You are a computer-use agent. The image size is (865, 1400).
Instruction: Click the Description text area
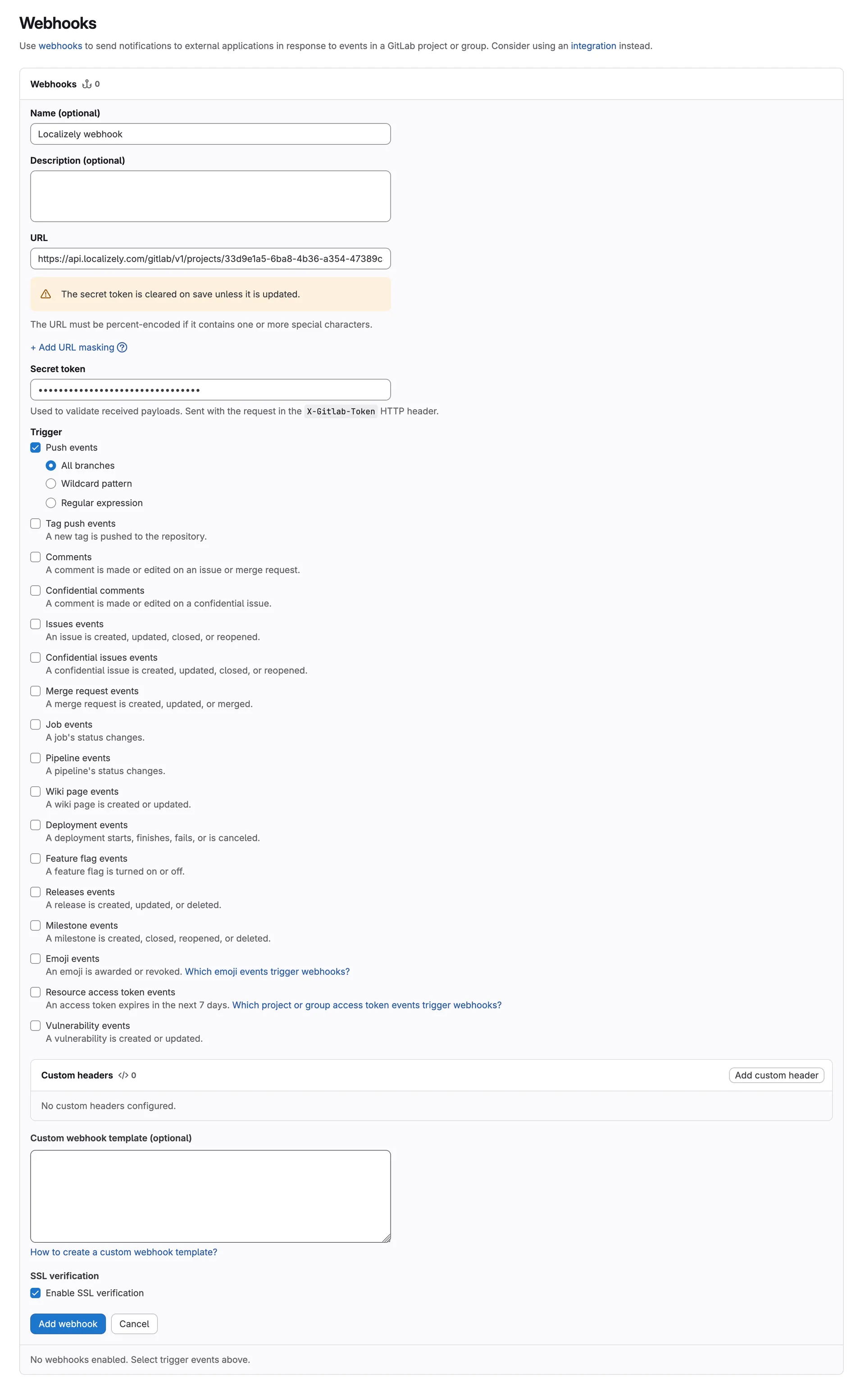[x=210, y=196]
